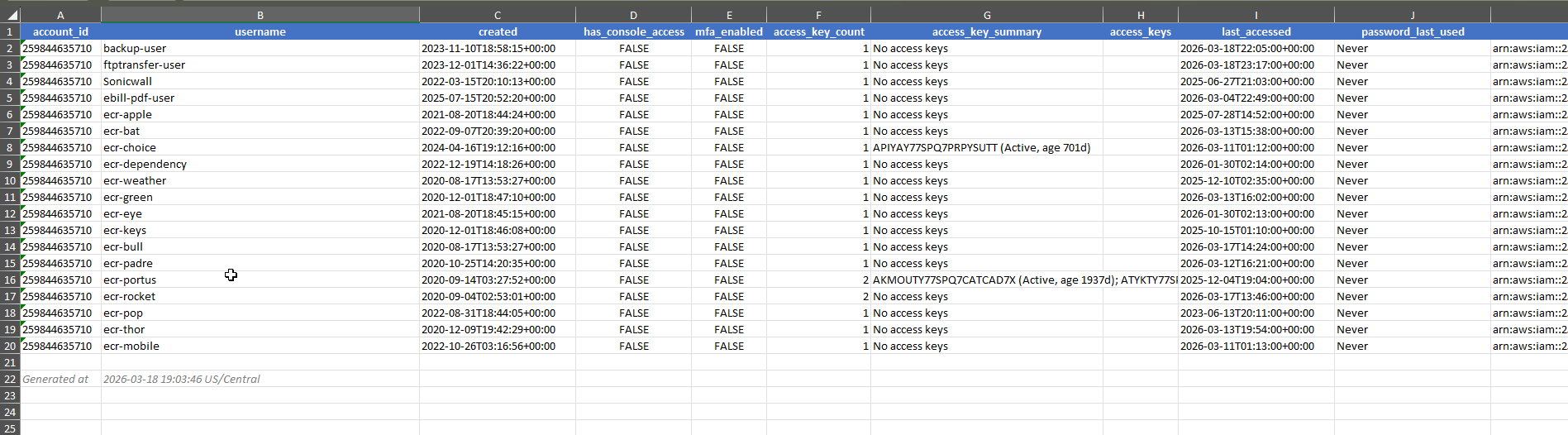Click 'Never' in ecr-thor row
The width and height of the screenshot is (1568, 435).
[1413, 329]
